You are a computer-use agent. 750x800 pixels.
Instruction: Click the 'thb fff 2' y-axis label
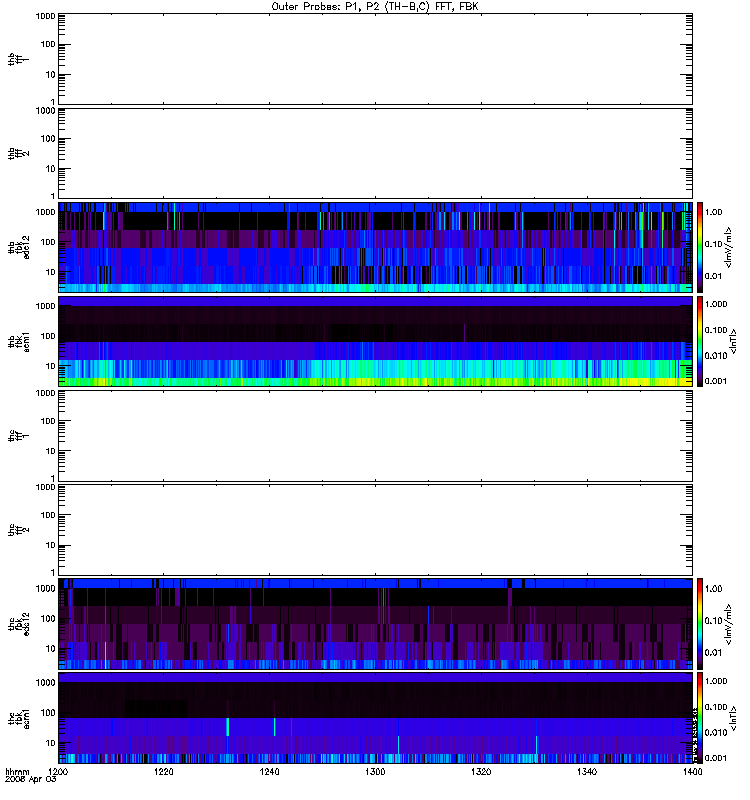click(x=18, y=153)
